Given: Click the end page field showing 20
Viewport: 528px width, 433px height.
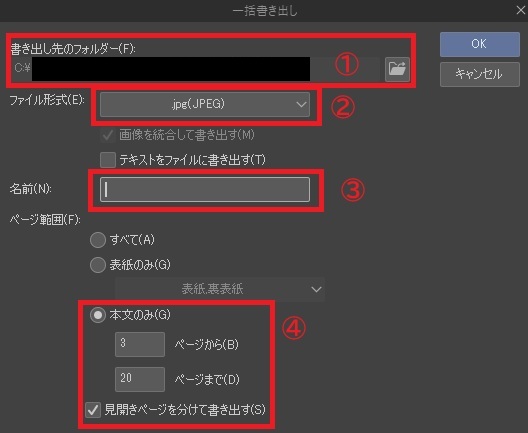Looking at the screenshot, I should pos(140,379).
